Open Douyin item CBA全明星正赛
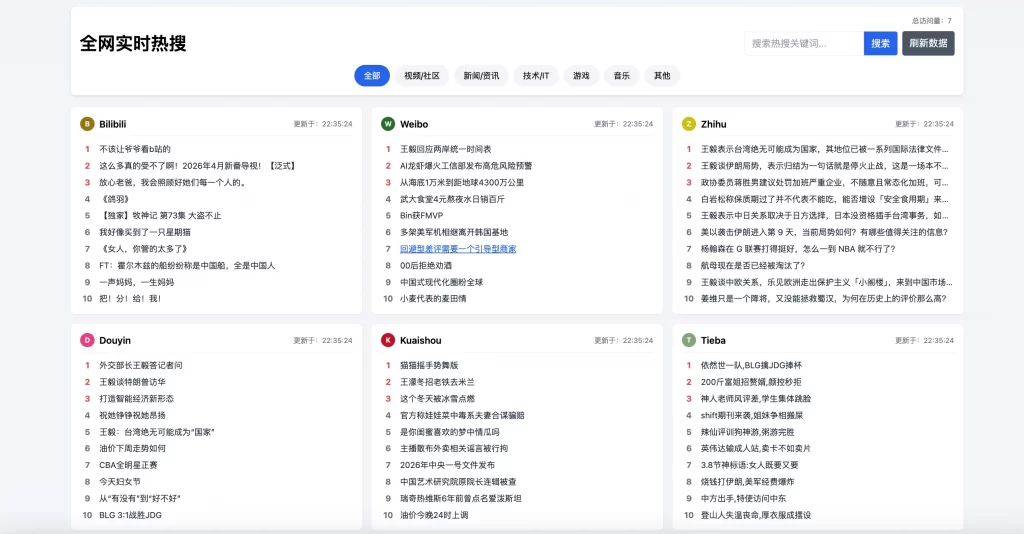 pyautogui.click(x=129, y=465)
